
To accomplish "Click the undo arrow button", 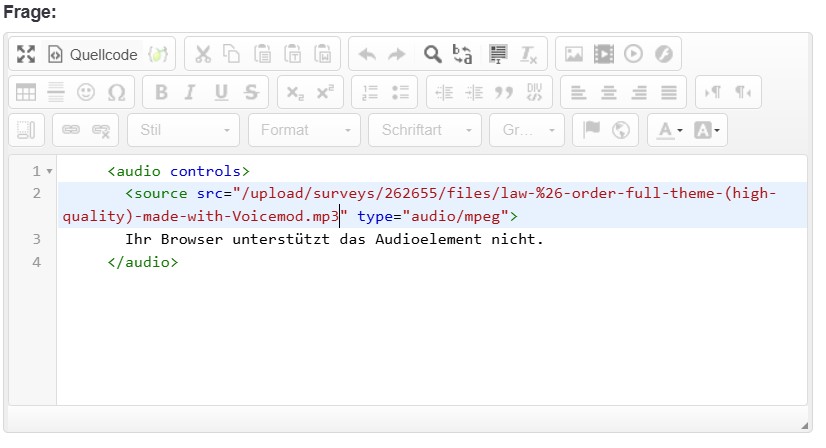I will coord(366,54).
